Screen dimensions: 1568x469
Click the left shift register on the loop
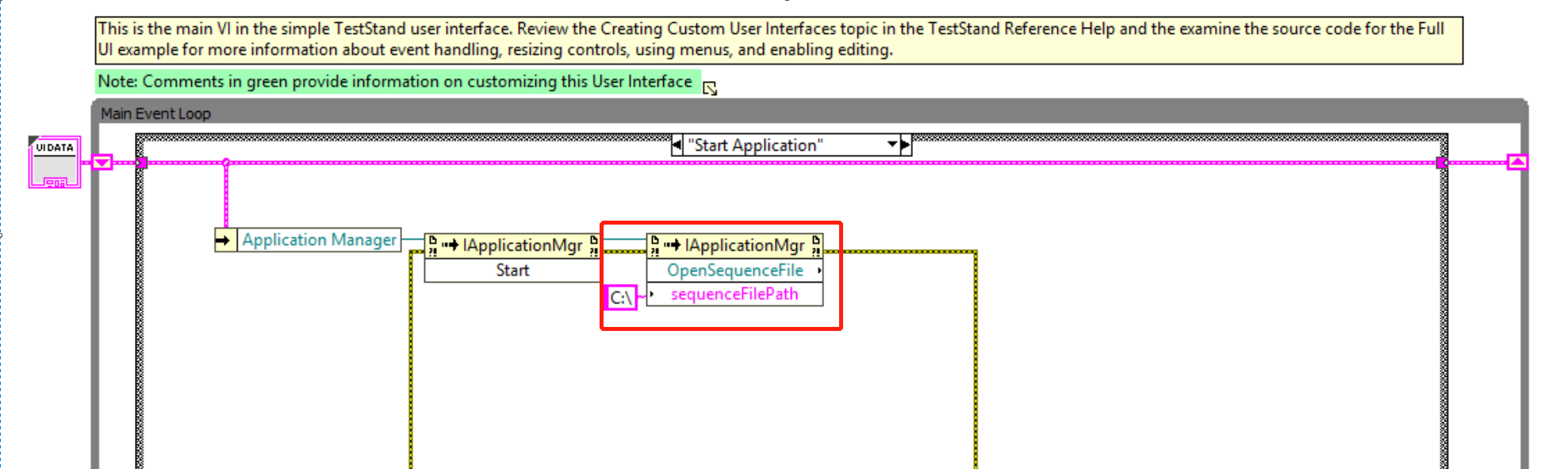coord(102,162)
